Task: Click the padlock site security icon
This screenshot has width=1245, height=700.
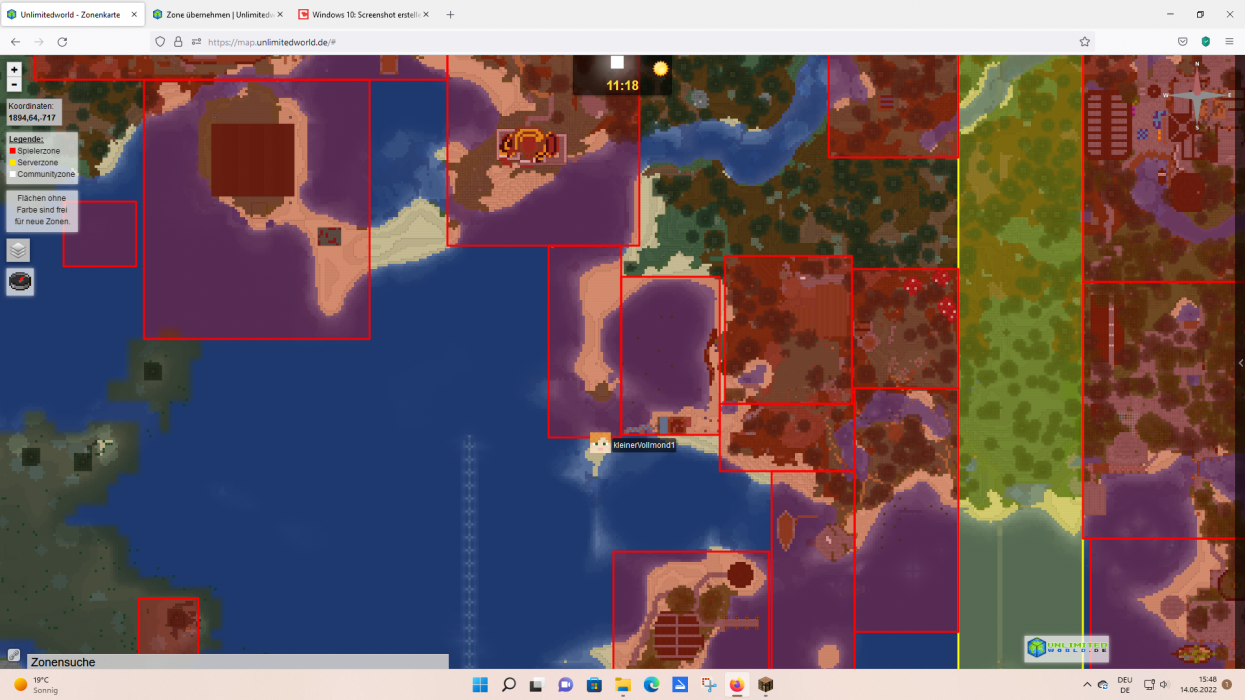Action: (178, 42)
